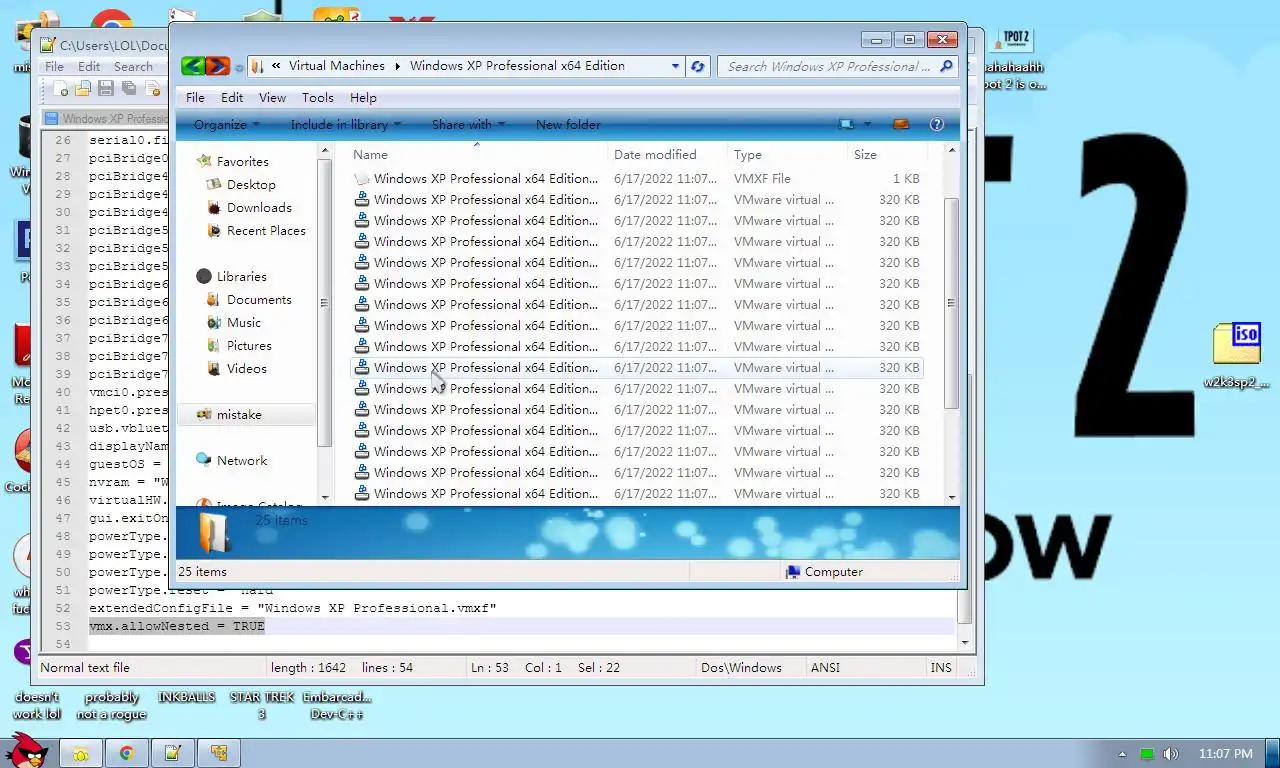
Task: Select Downloads under Favorites
Action: pyautogui.click(x=259, y=208)
